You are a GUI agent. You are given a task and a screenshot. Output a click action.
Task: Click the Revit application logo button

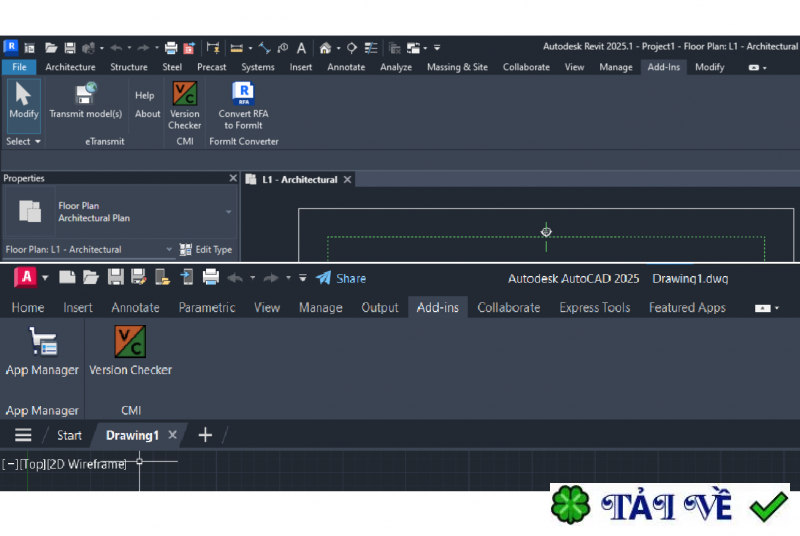[11, 47]
